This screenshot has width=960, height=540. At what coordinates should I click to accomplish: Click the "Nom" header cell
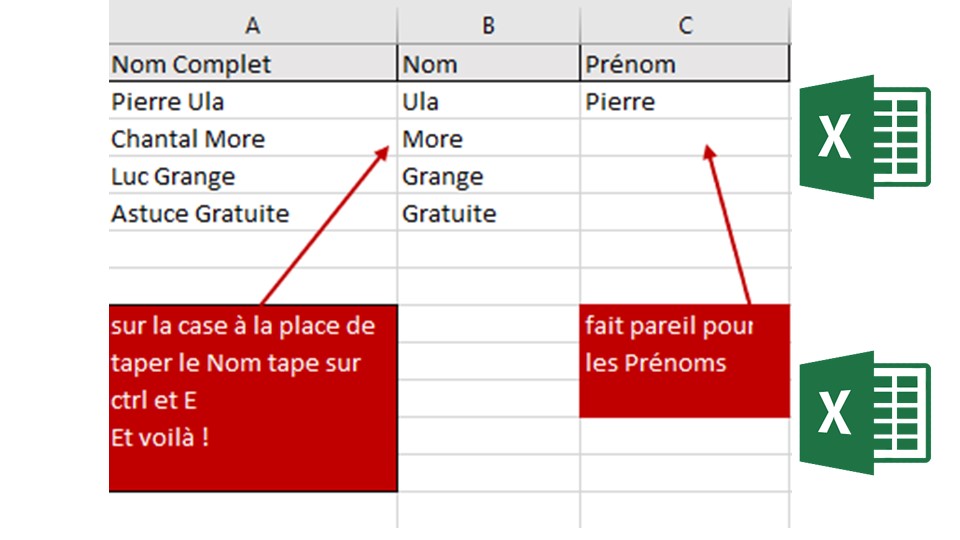point(488,65)
